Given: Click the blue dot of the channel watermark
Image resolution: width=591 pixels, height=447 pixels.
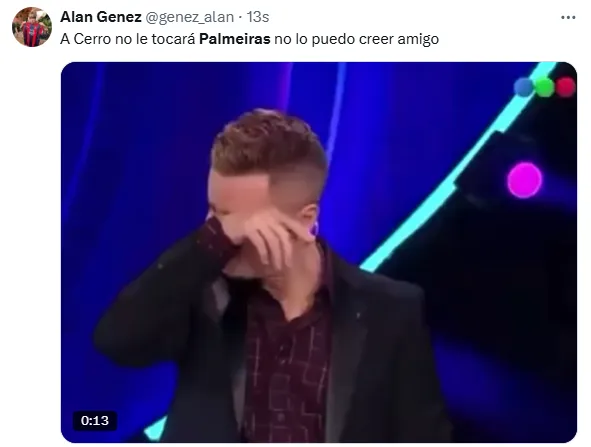Looking at the screenshot, I should 524,87.
